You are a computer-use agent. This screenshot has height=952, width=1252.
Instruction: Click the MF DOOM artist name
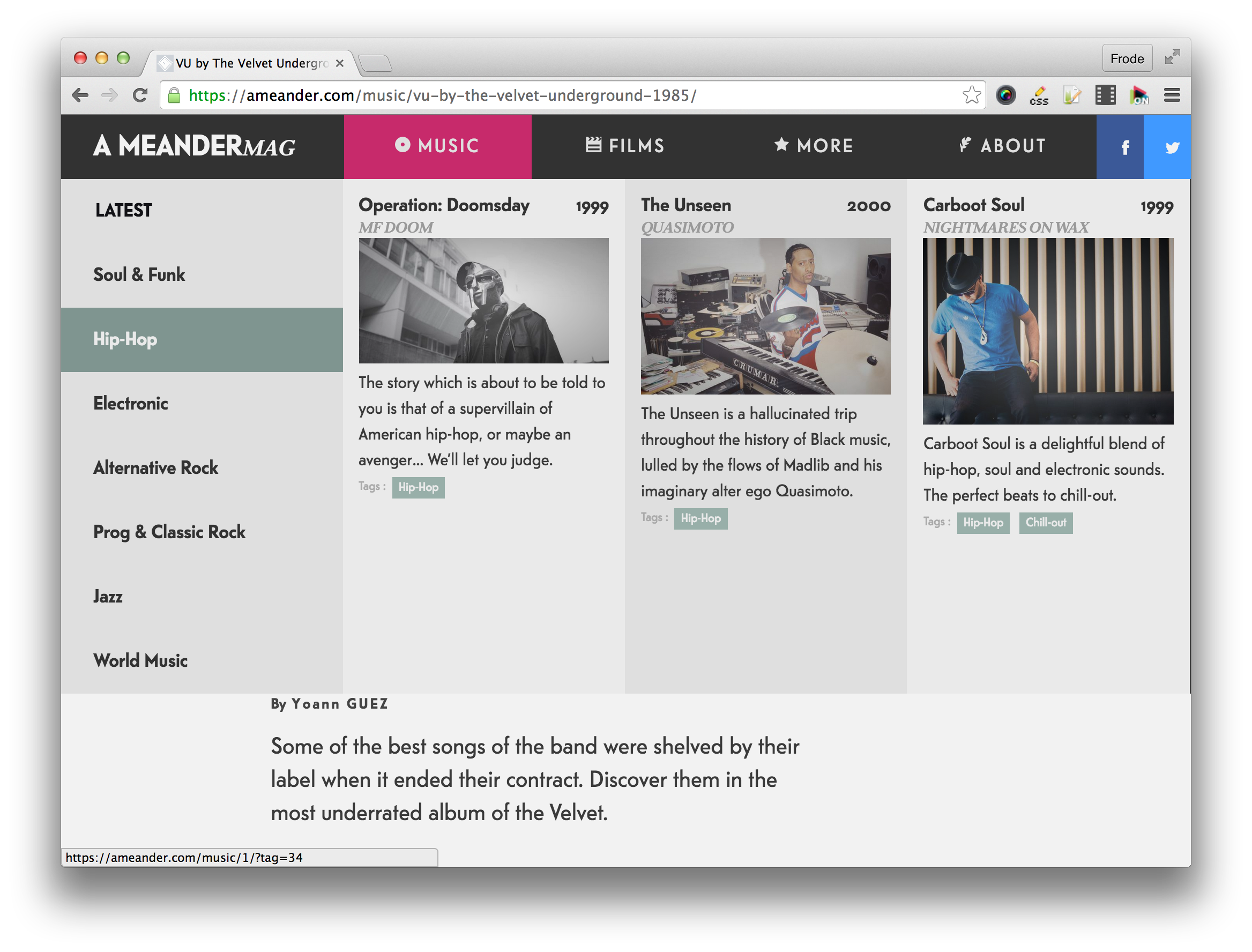[x=396, y=228]
